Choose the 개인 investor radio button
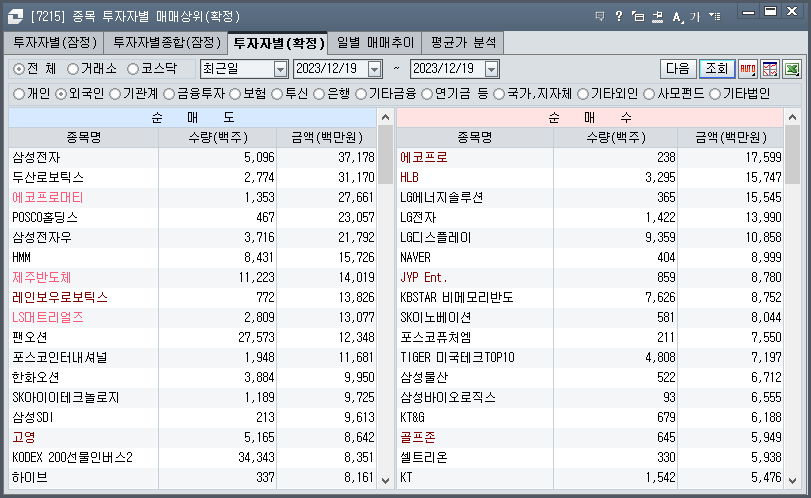This screenshot has width=811, height=498. point(19,94)
